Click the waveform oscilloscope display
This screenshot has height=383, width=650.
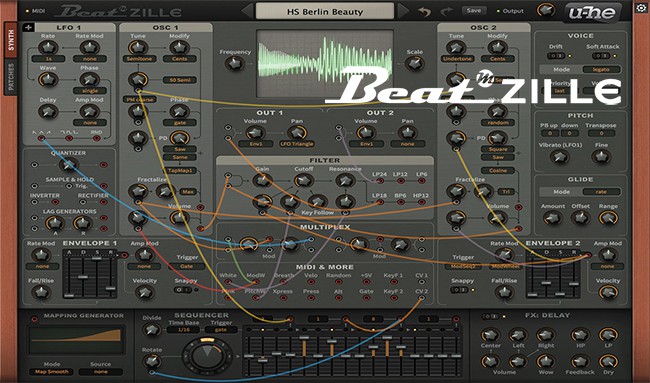[325, 63]
